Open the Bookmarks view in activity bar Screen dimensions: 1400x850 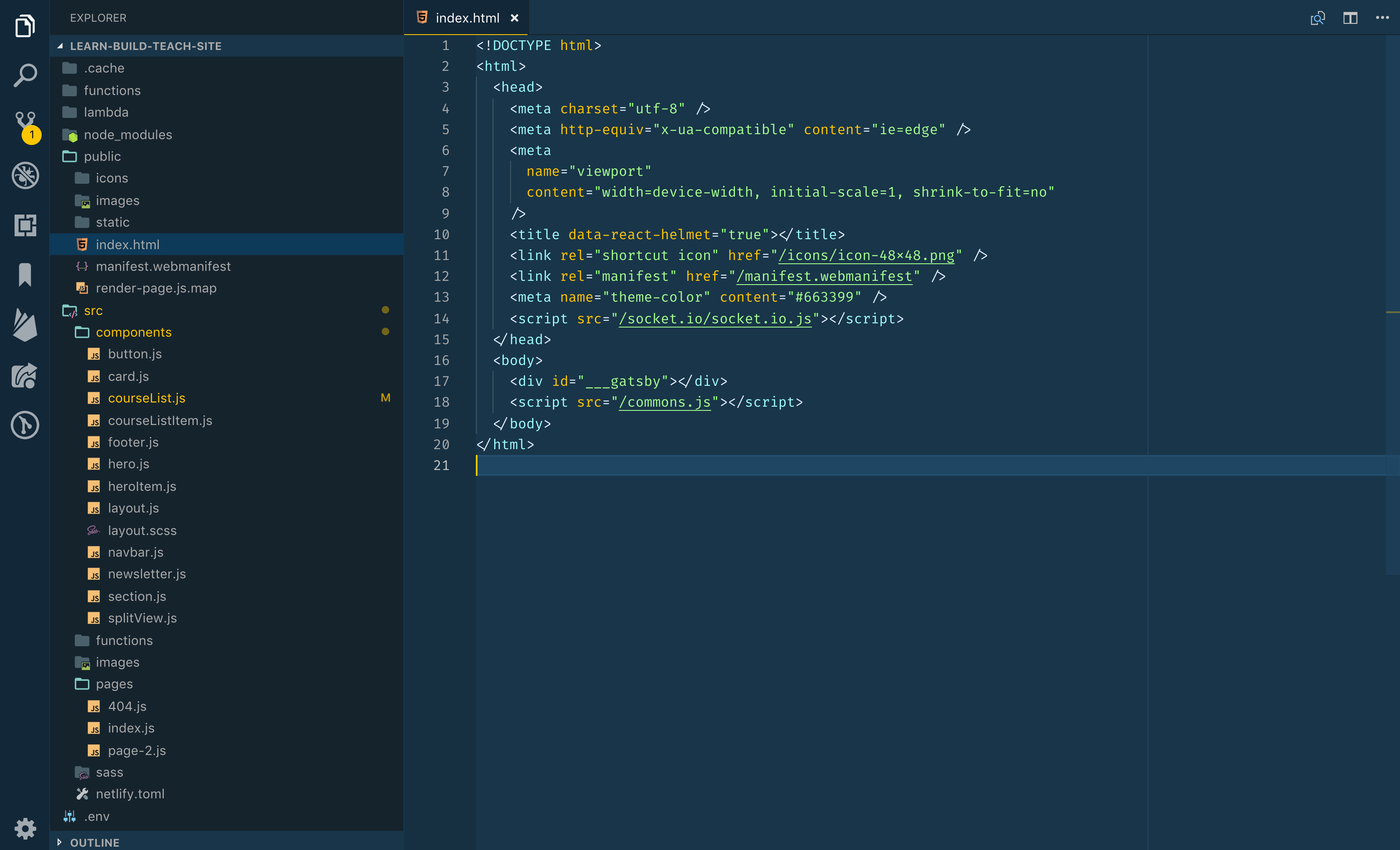(x=25, y=275)
